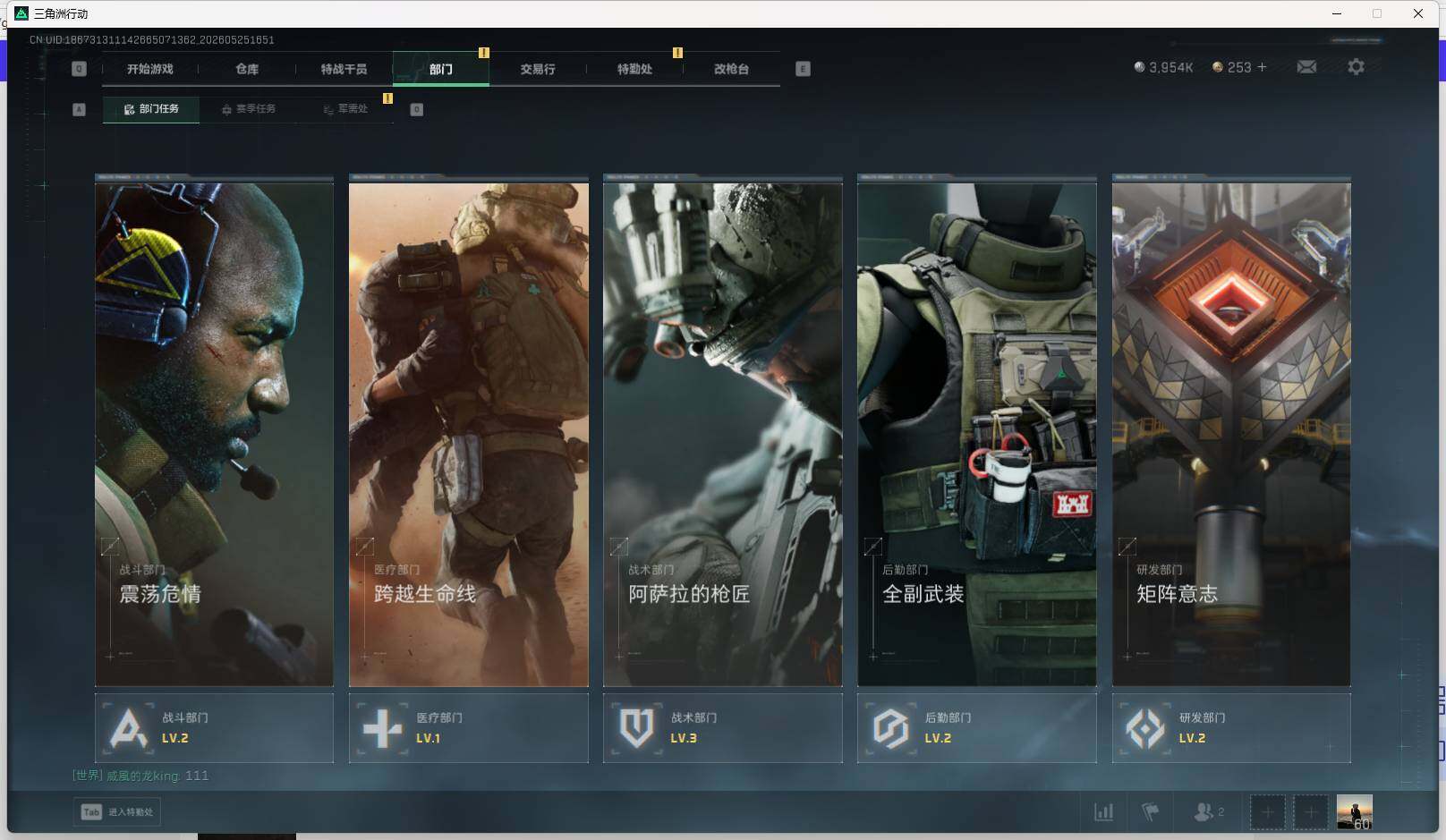Click the 战斗部门 LV.2 emblem icon

pyautogui.click(x=128, y=727)
